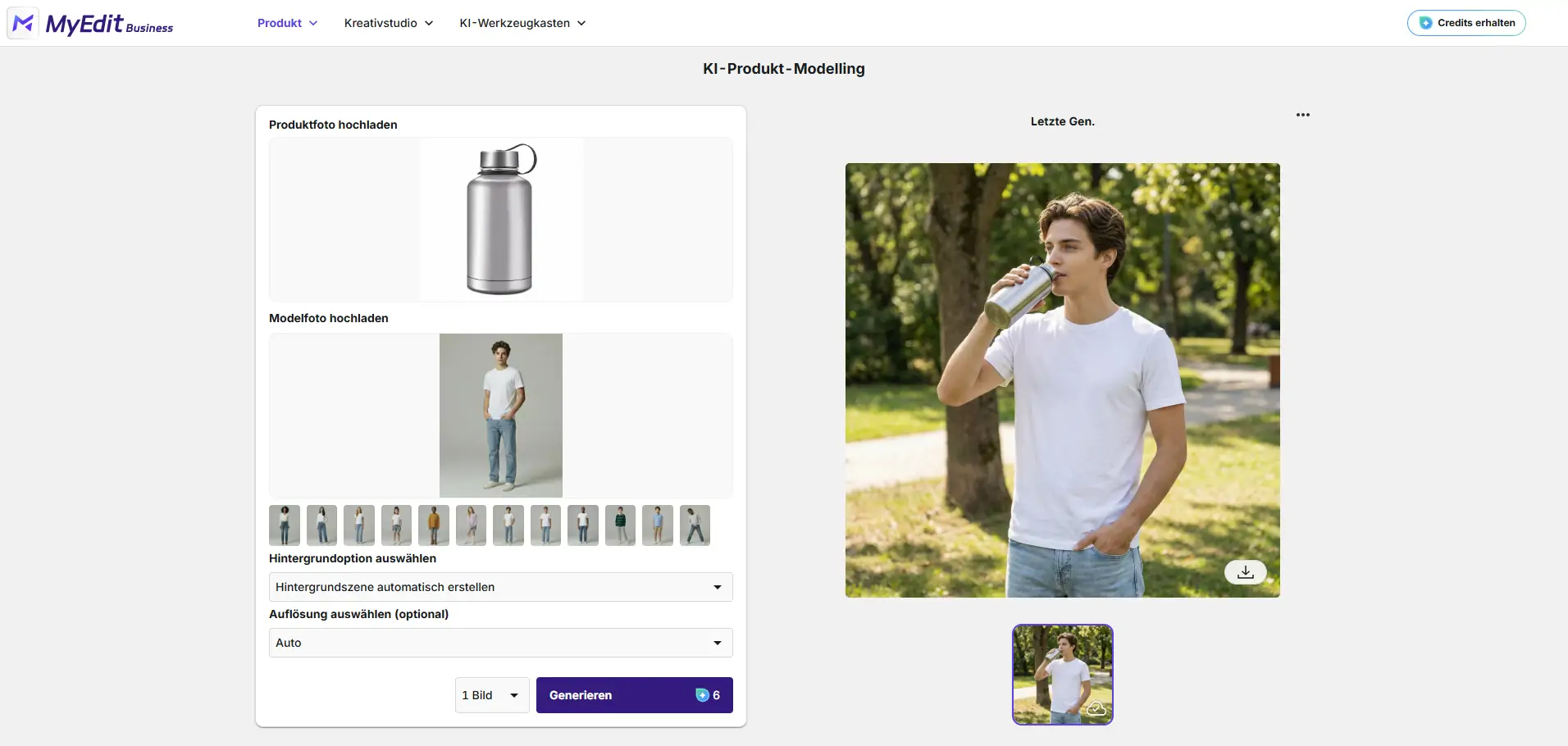
Task: Click cloud icon on the result thumbnail
Action: 1096,708
